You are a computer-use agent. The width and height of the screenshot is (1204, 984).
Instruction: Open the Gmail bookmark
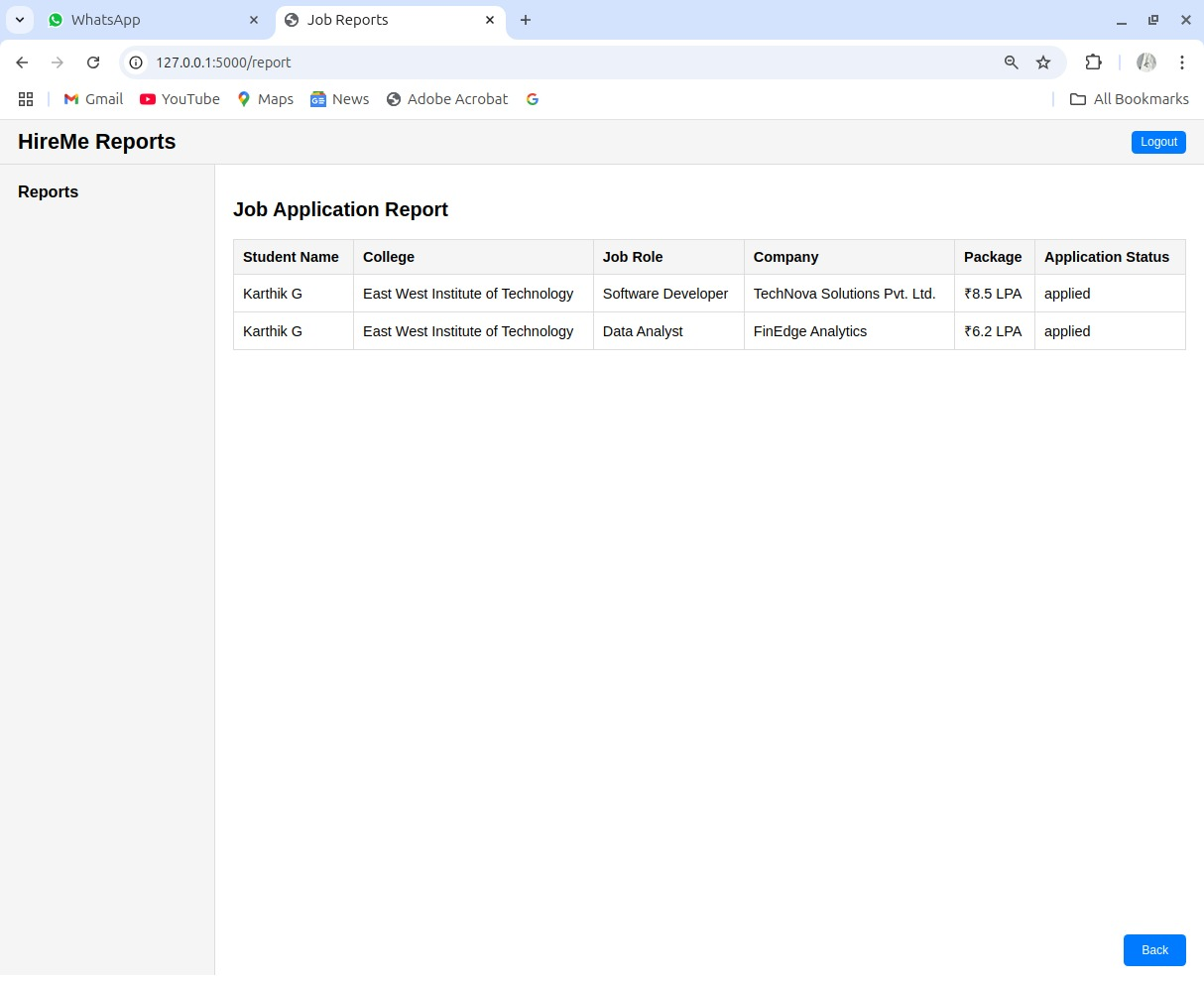(x=93, y=99)
